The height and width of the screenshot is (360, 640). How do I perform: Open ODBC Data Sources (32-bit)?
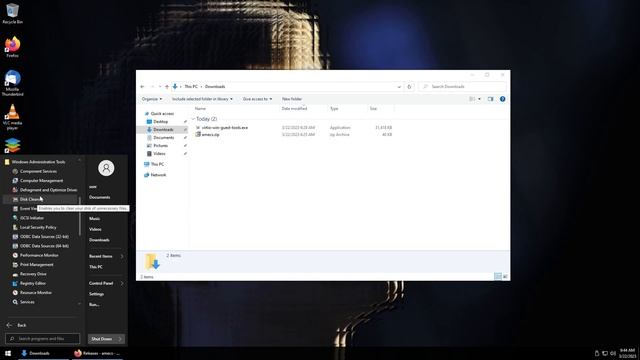44,237
